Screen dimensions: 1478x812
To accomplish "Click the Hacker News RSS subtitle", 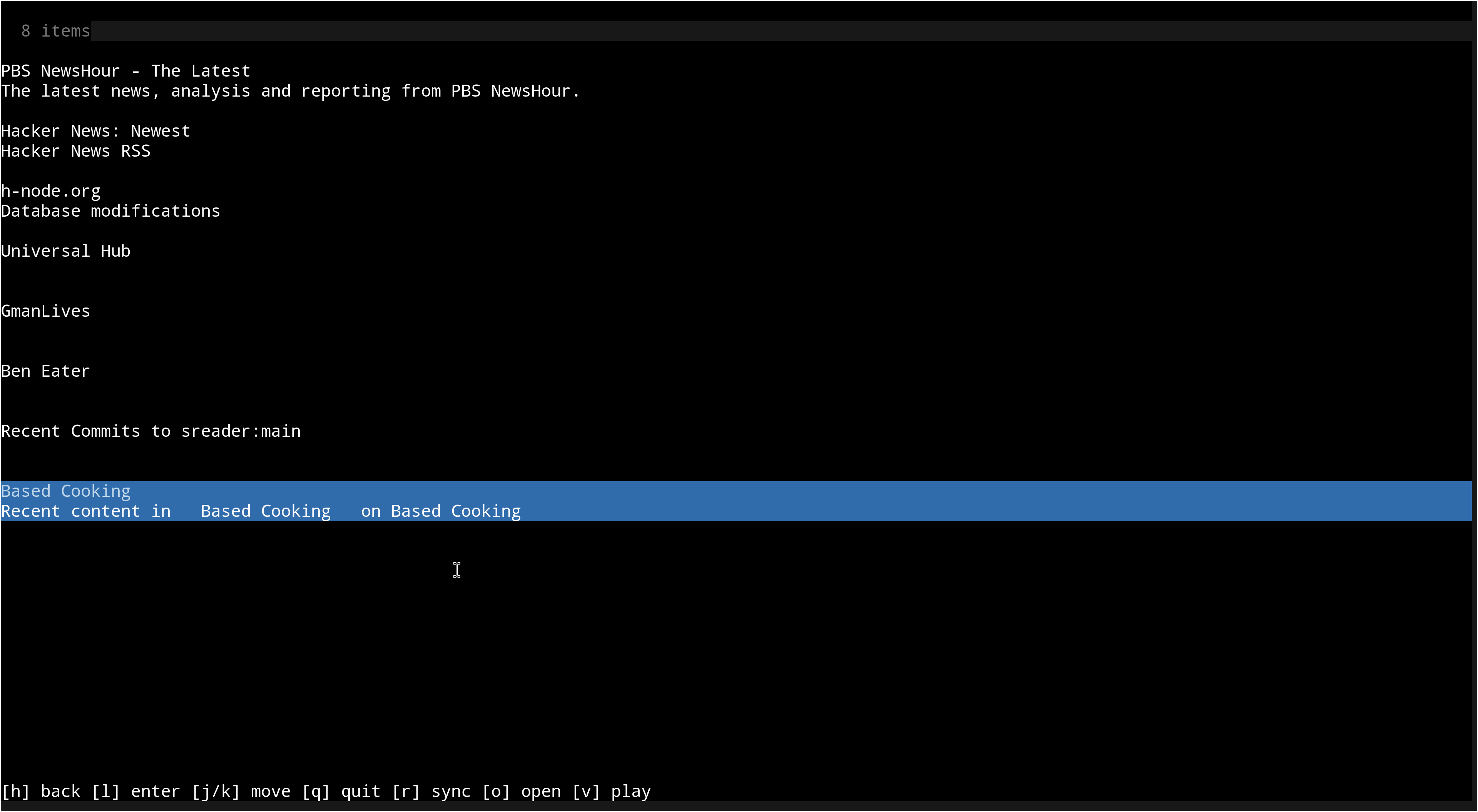I will click(76, 151).
